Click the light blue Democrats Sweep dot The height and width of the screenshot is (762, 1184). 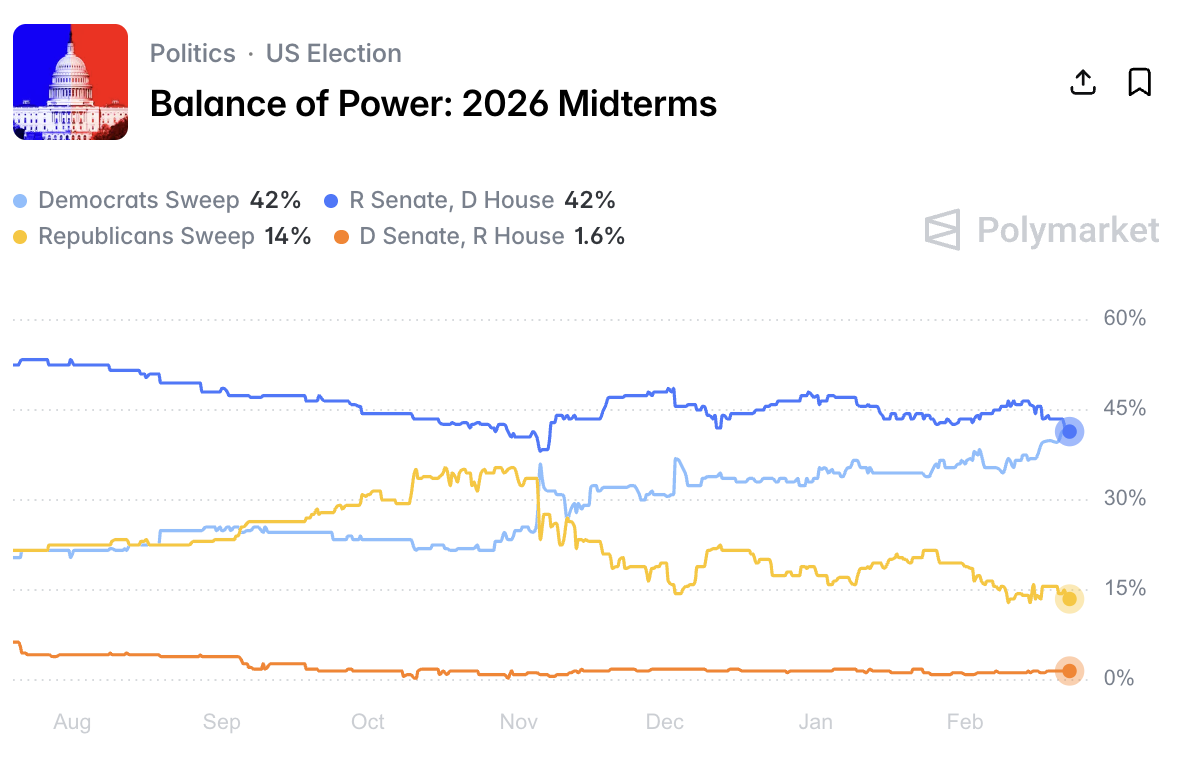click(21, 201)
